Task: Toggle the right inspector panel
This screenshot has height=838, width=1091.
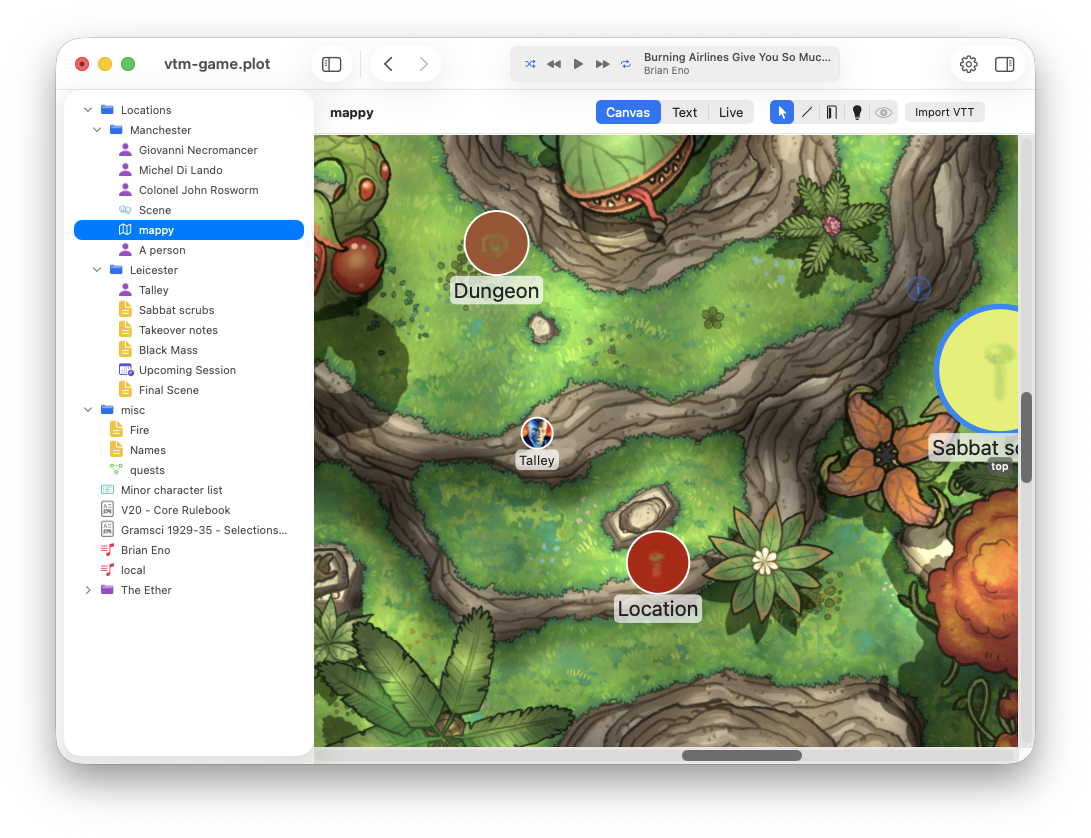Action: tap(1004, 64)
